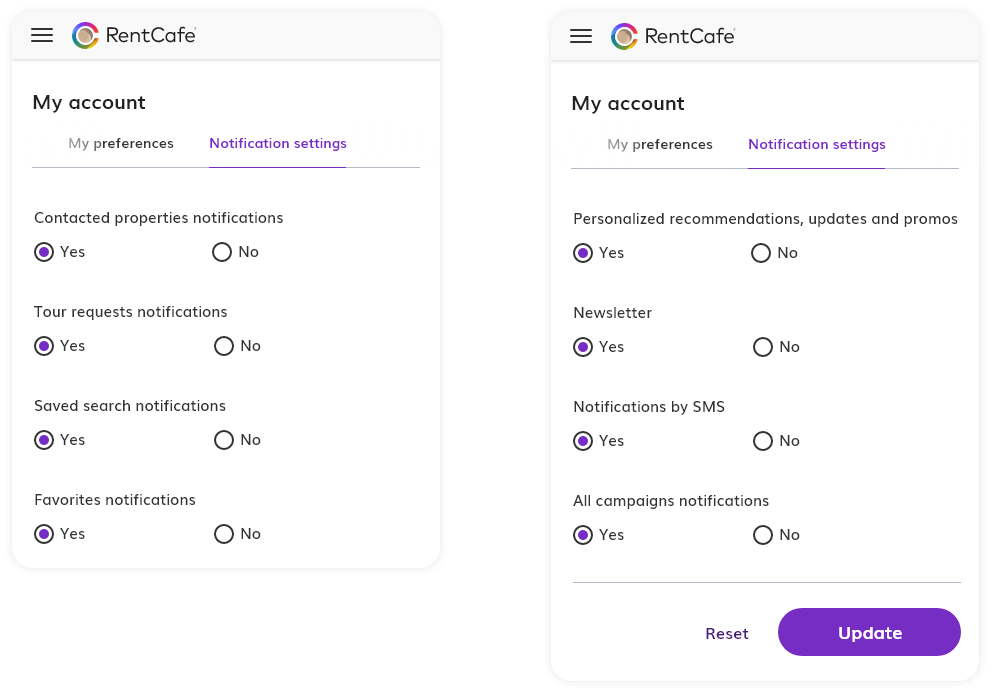Viewport: 991px width, 693px height.
Task: Choose Yes for Newsletter
Action: pyautogui.click(x=583, y=347)
